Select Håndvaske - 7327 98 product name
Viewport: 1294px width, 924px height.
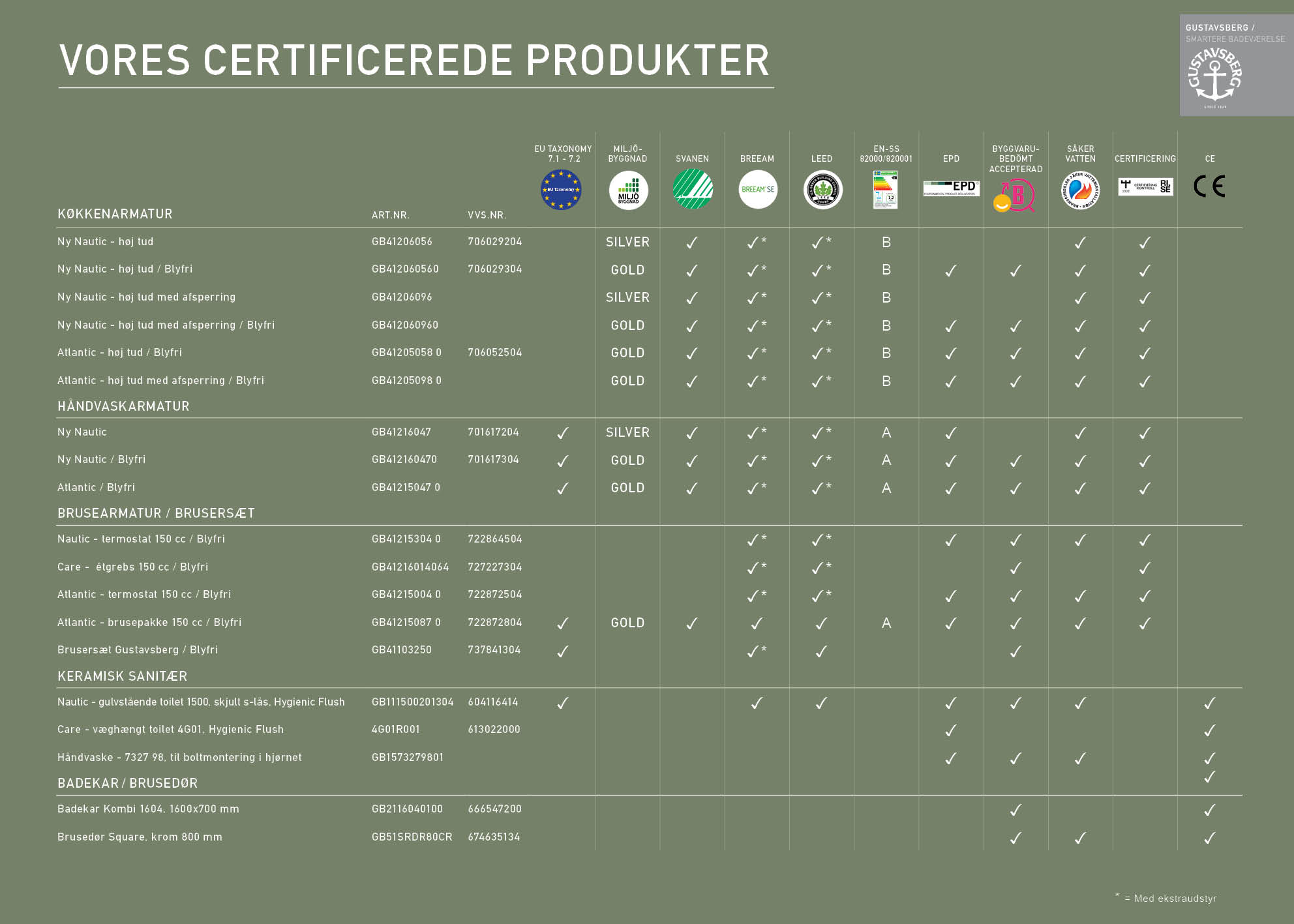point(179,757)
